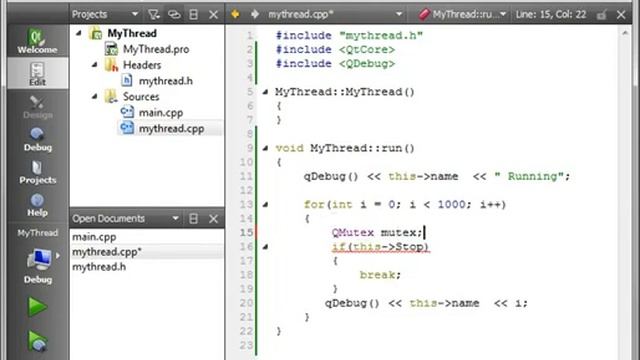The width and height of the screenshot is (640, 360).
Task: Click the Sources folder label
Action: coord(141,97)
